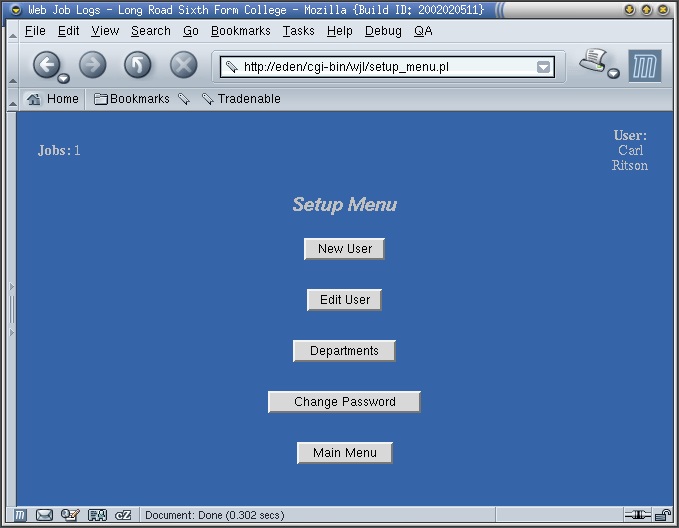Viewport: 679px width, 528px height.
Task: Open the Tradenable bookmark
Action: coord(241,99)
